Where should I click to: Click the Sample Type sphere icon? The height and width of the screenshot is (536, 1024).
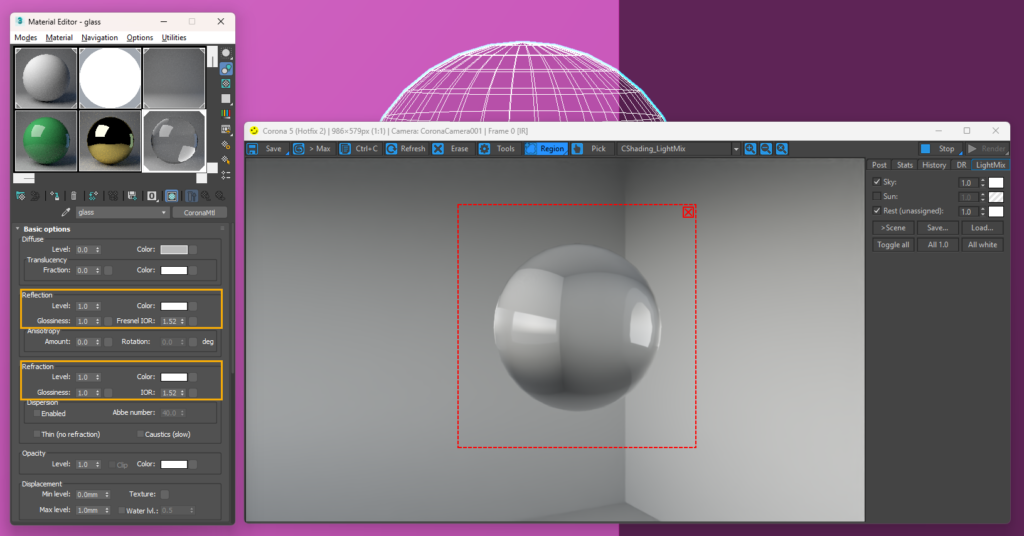(226, 53)
